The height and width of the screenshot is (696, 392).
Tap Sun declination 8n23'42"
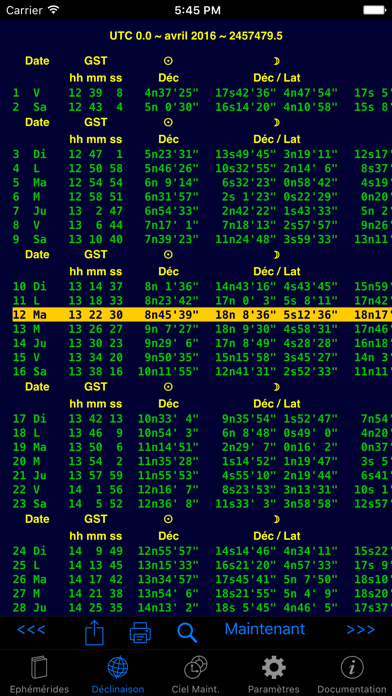pos(171,301)
